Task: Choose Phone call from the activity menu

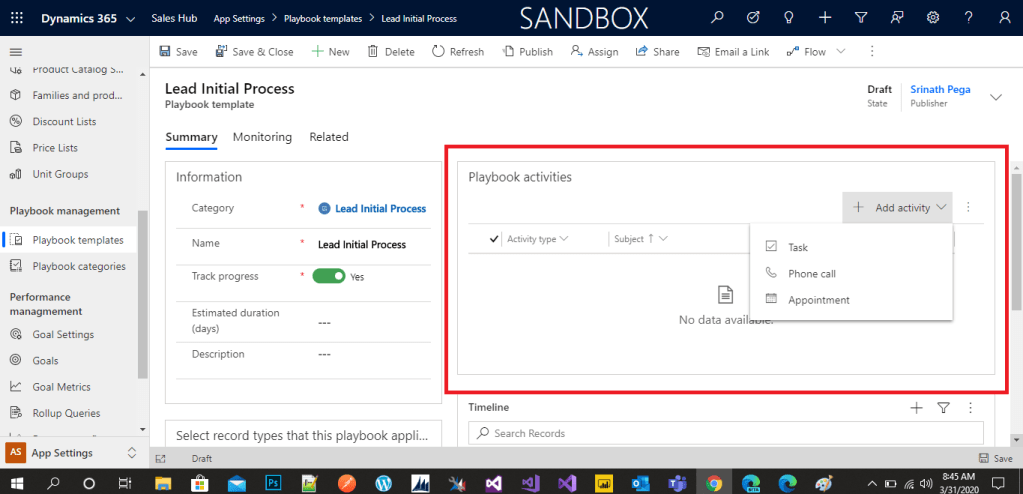Action: (x=811, y=273)
